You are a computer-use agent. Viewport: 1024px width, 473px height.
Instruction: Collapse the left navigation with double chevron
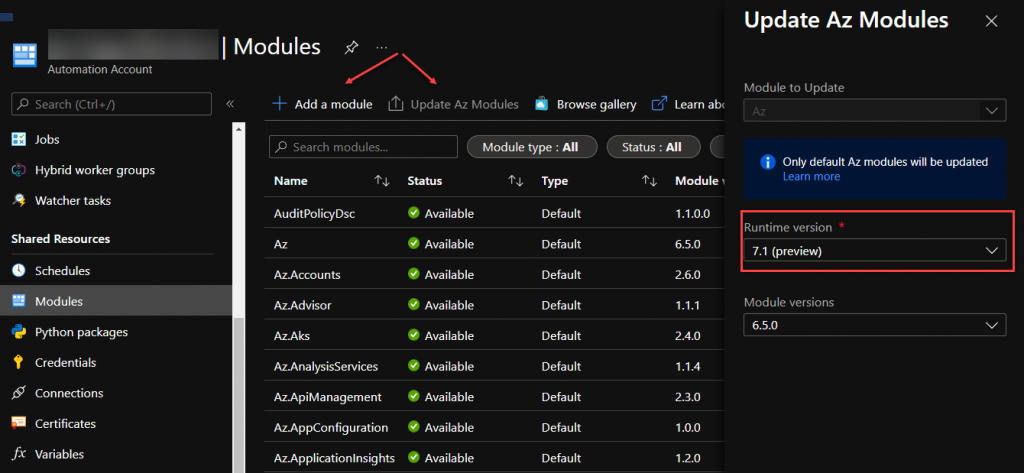click(x=230, y=104)
